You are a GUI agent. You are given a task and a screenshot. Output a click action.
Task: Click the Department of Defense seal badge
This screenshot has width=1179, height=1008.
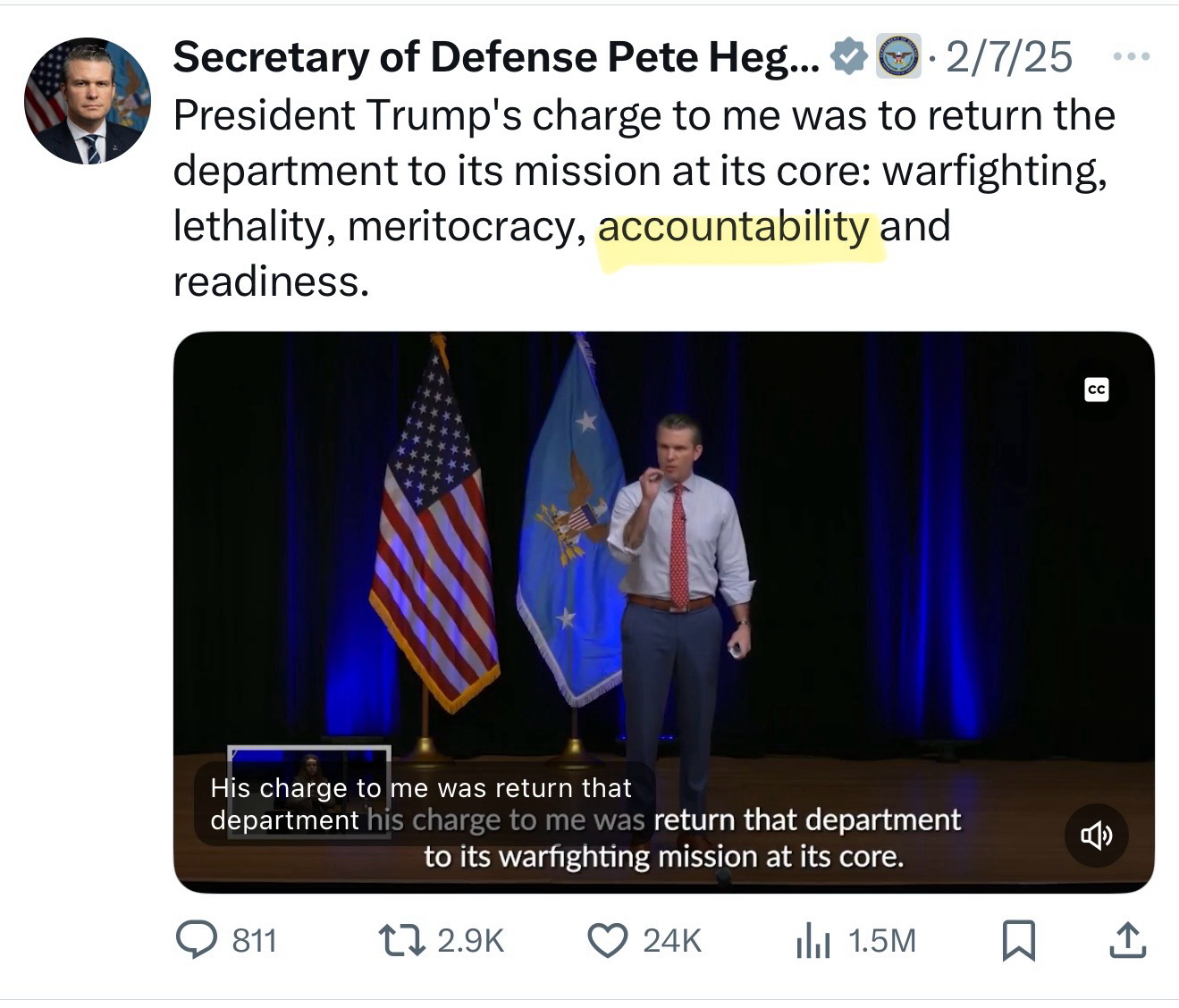897,57
